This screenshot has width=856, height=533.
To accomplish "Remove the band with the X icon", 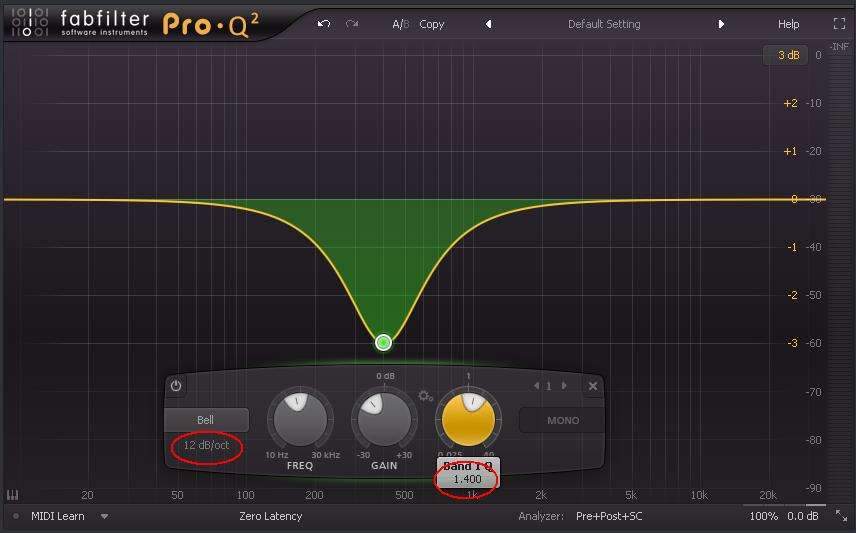I will point(593,386).
